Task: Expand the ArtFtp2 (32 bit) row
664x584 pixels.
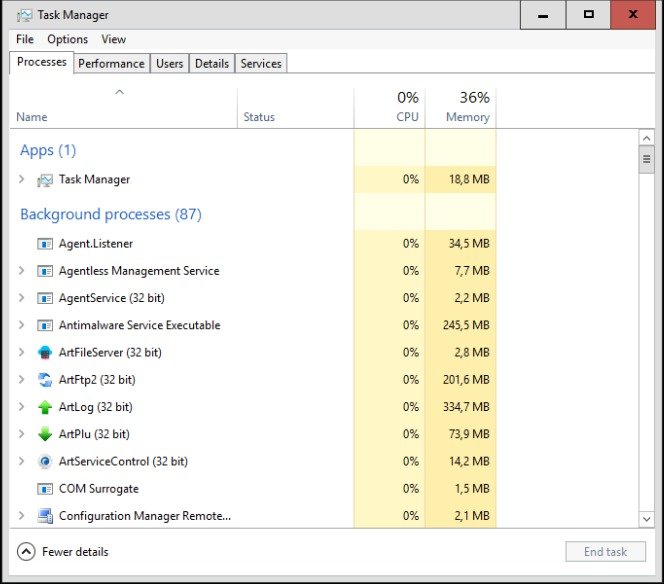Action: (x=22, y=379)
